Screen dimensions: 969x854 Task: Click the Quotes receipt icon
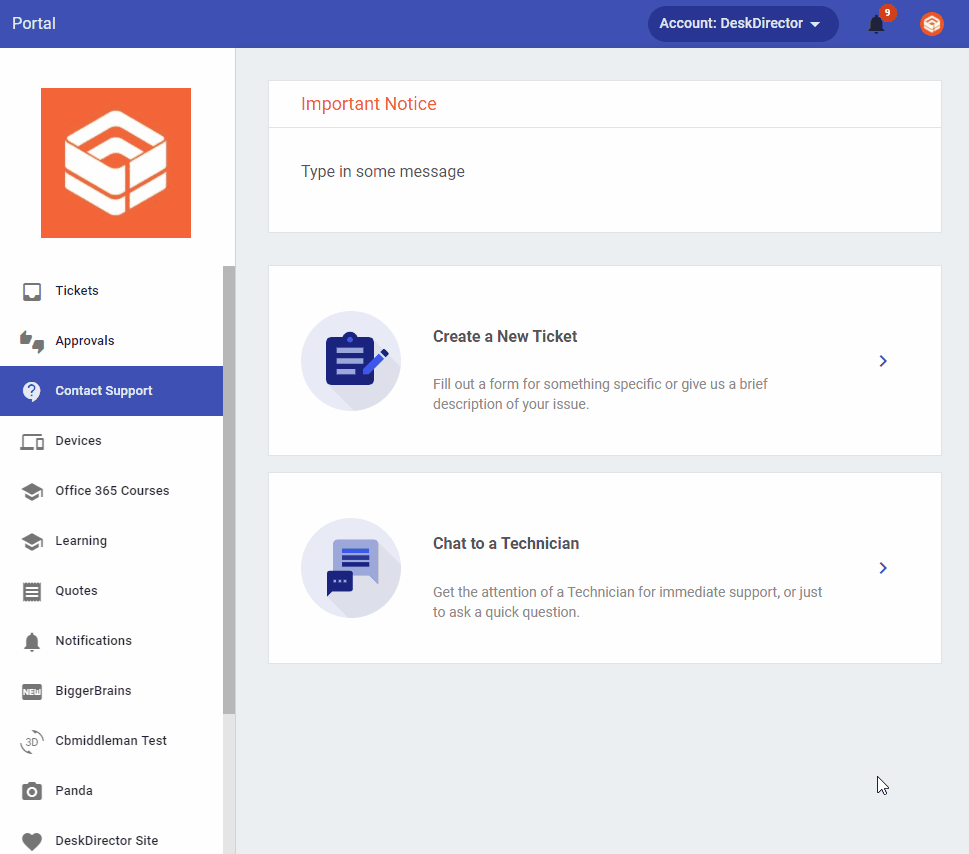[x=32, y=592]
